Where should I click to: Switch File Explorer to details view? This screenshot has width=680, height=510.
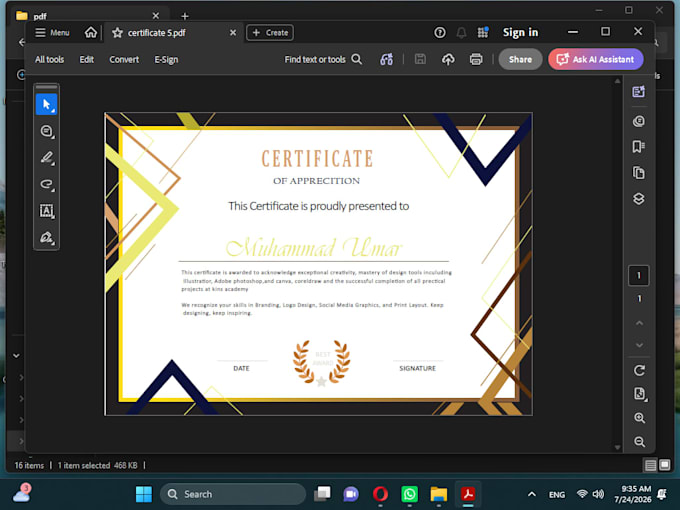click(x=650, y=465)
